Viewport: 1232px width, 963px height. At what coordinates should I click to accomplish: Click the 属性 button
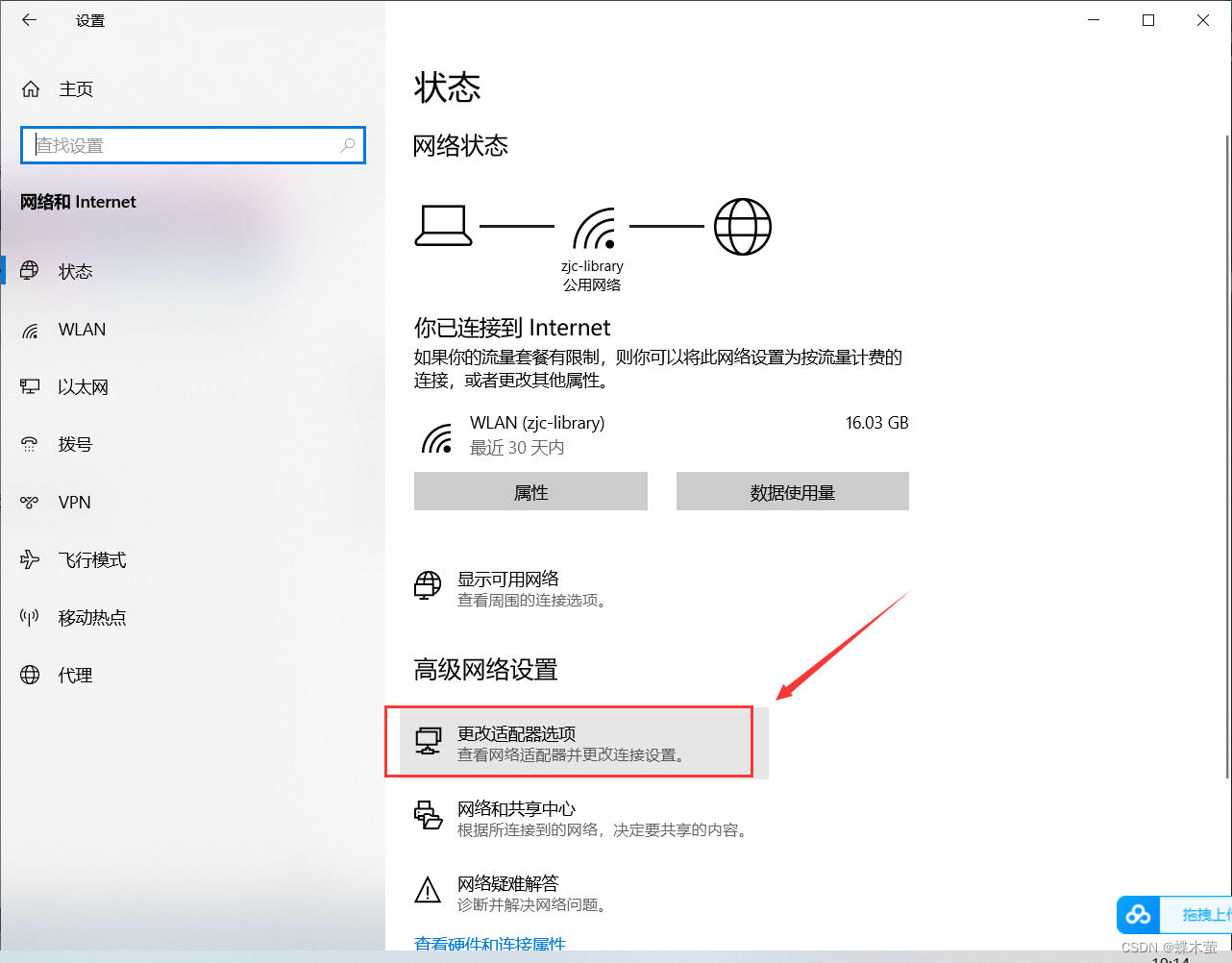pos(530,491)
